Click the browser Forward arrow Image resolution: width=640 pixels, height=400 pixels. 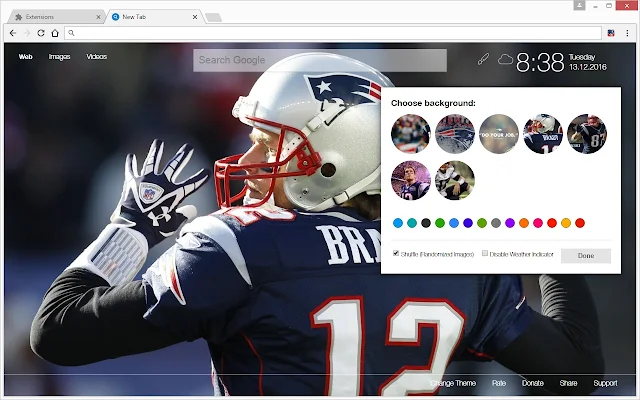tap(27, 33)
